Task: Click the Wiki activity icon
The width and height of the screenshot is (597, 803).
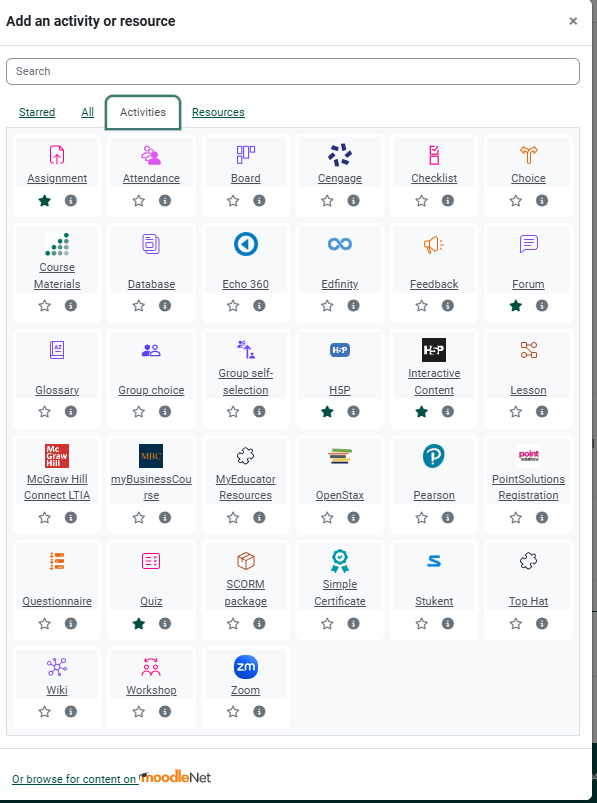Action: [x=57, y=667]
